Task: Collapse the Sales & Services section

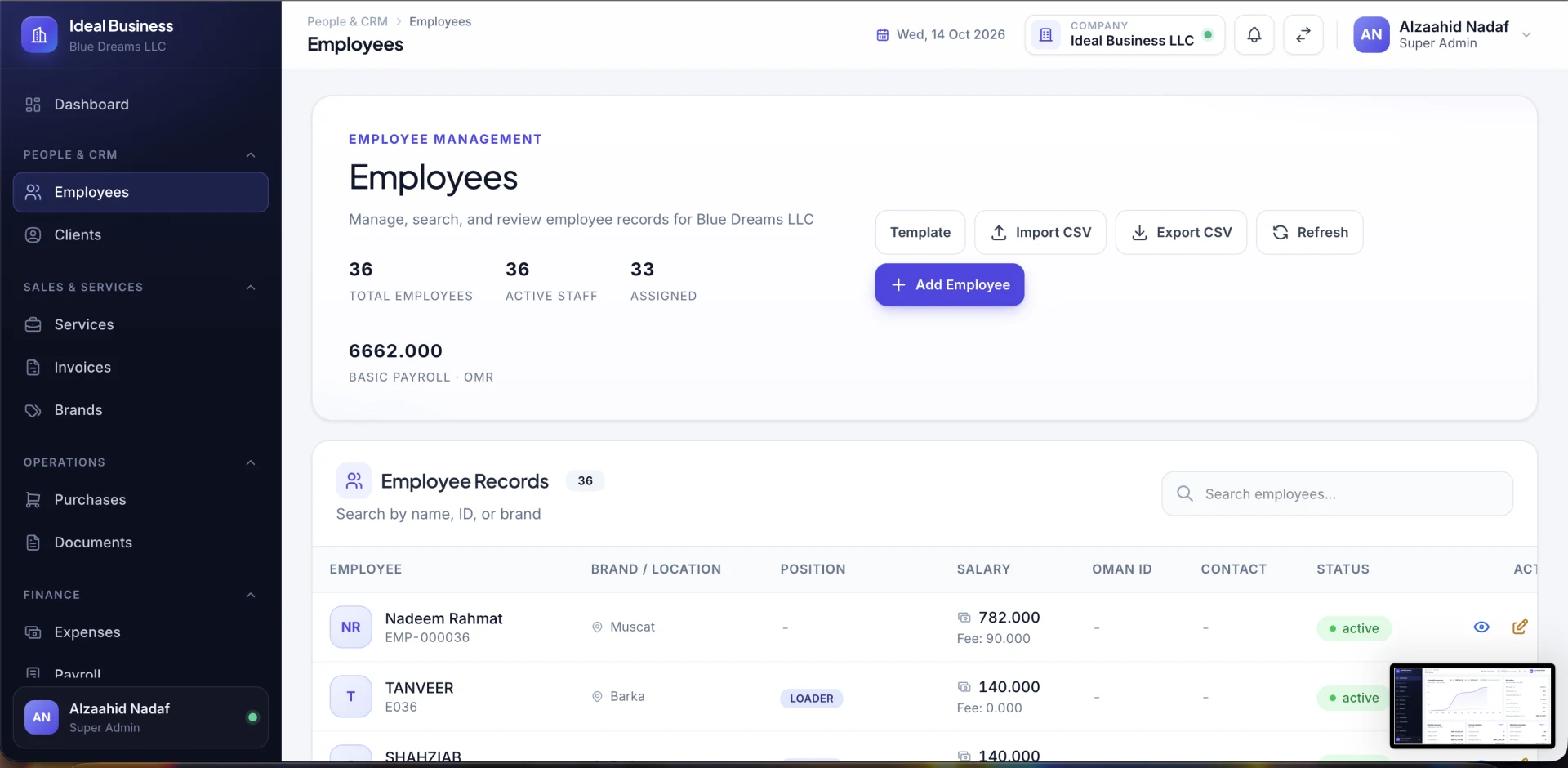Action: (251, 288)
